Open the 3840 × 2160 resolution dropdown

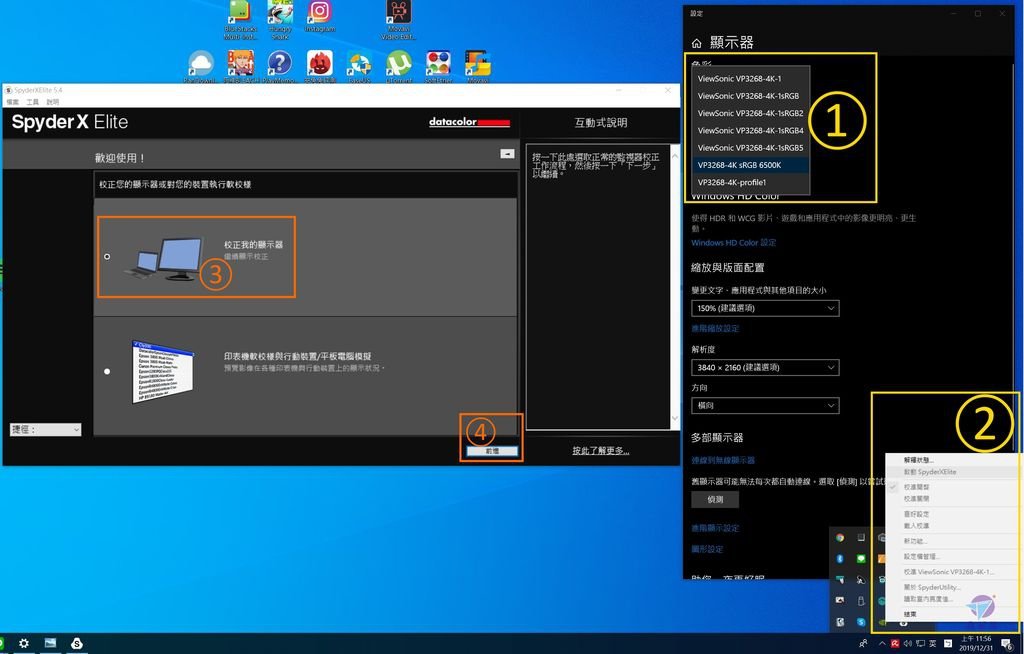coord(765,367)
